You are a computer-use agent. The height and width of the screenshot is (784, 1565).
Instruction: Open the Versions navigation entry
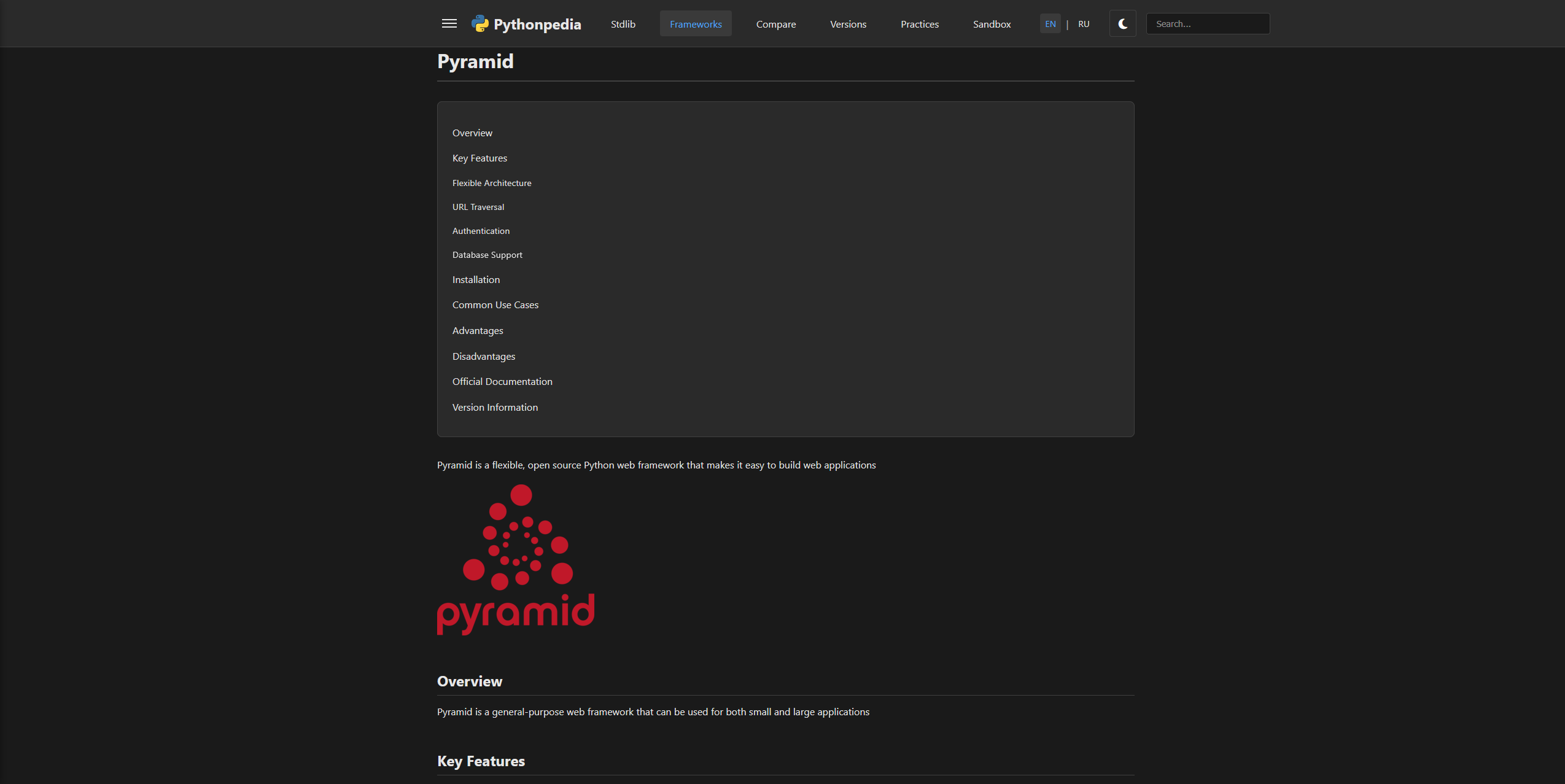tap(848, 24)
